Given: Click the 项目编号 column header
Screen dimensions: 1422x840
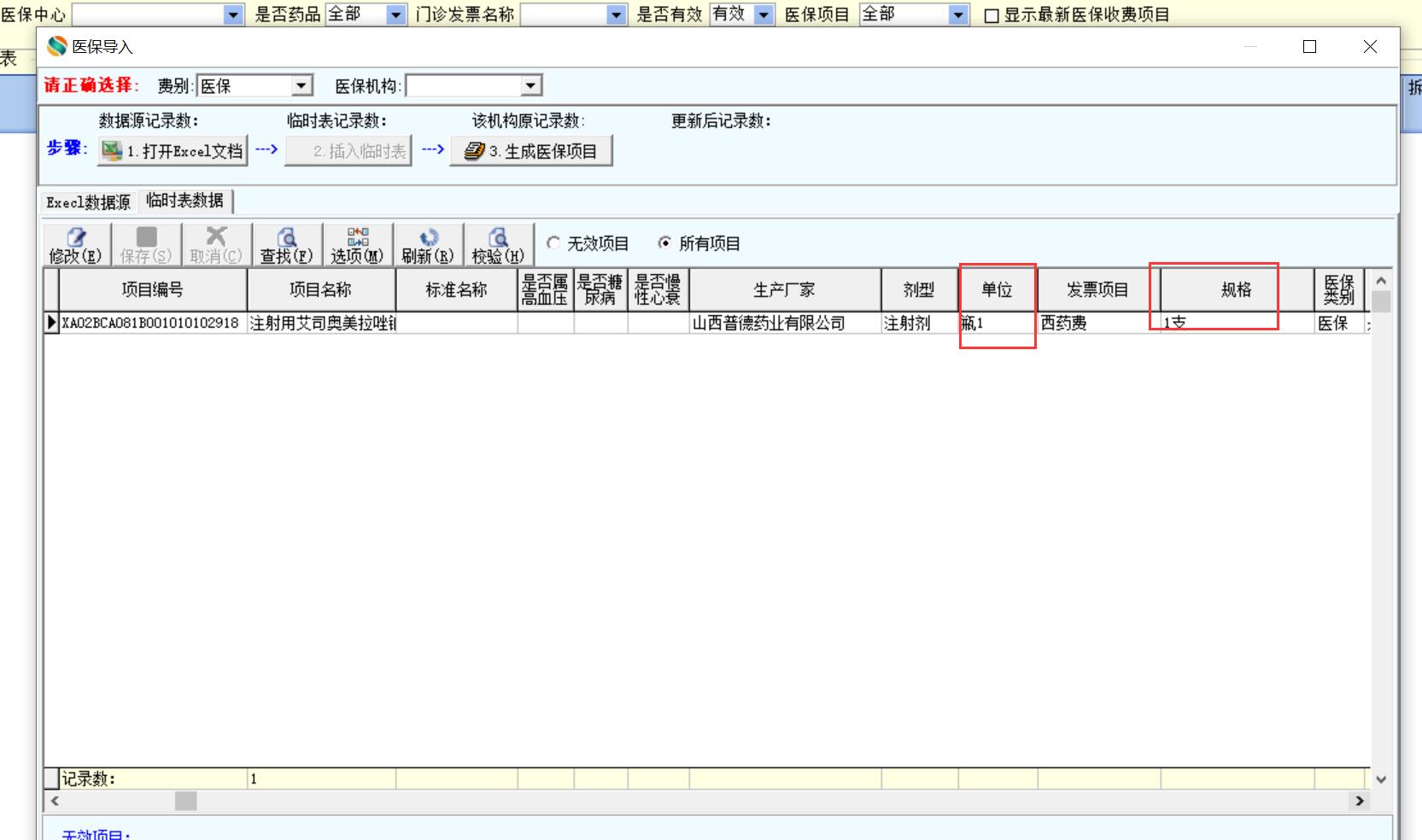Looking at the screenshot, I should (153, 290).
